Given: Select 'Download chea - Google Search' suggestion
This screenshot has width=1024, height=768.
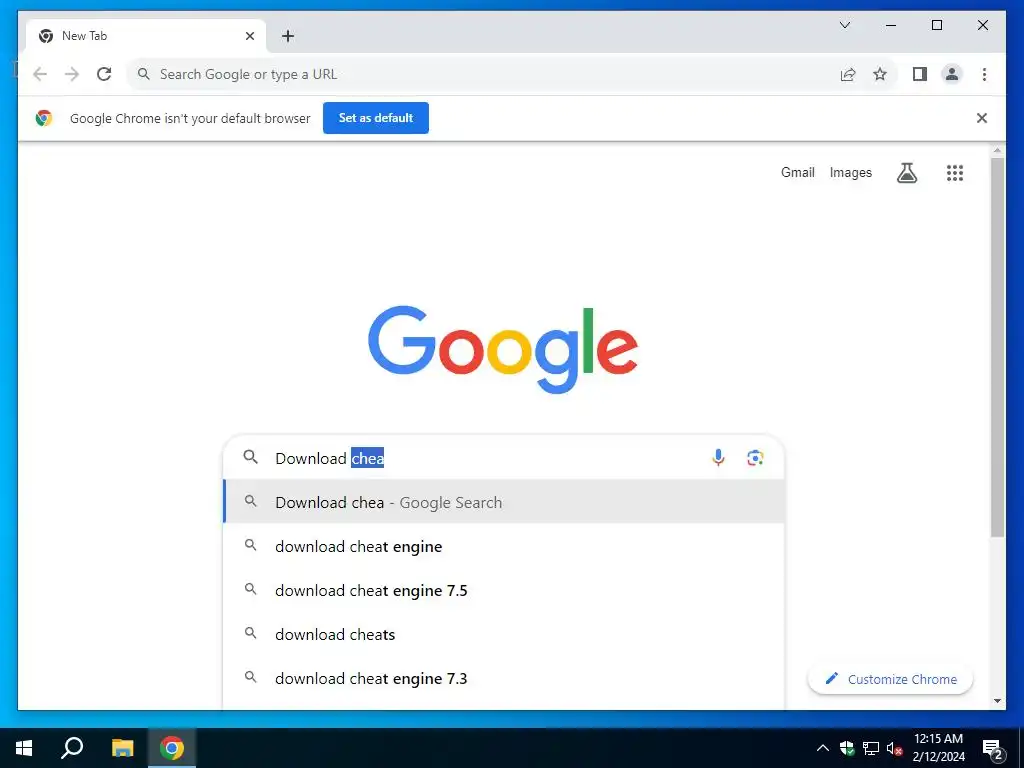Looking at the screenshot, I should 504,502.
